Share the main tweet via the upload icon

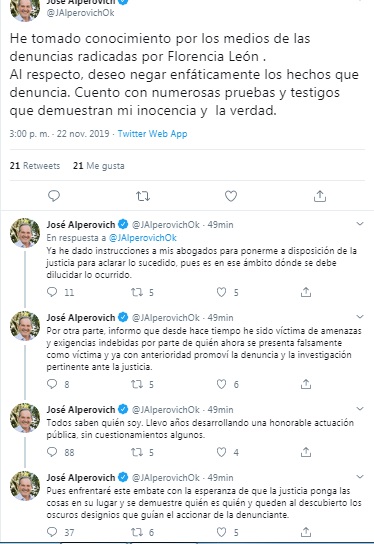click(x=320, y=196)
